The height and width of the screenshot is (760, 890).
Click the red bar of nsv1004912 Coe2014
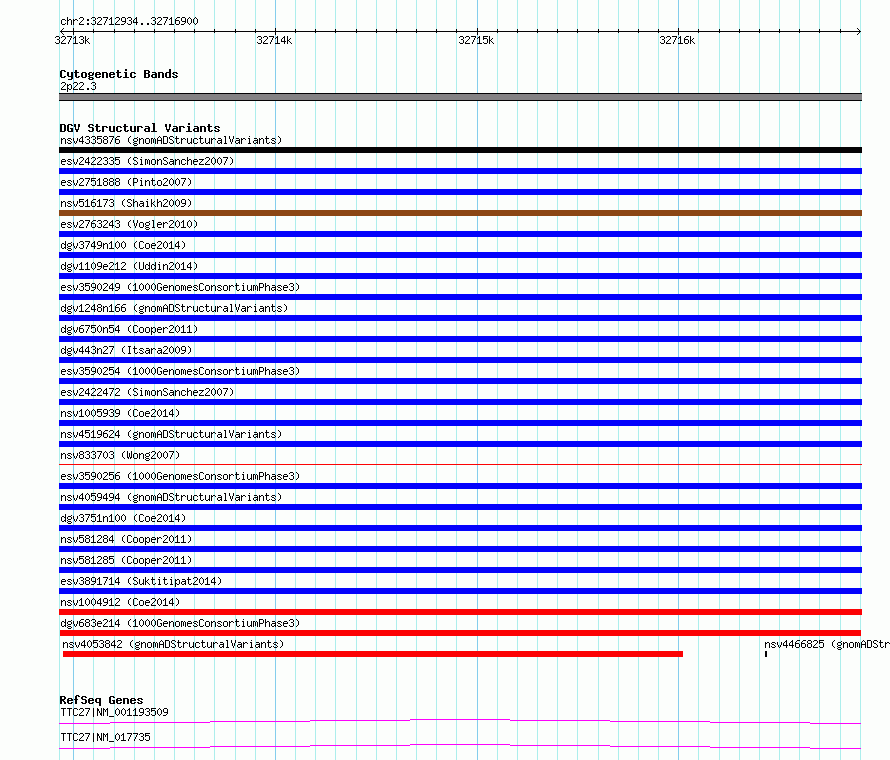click(460, 612)
